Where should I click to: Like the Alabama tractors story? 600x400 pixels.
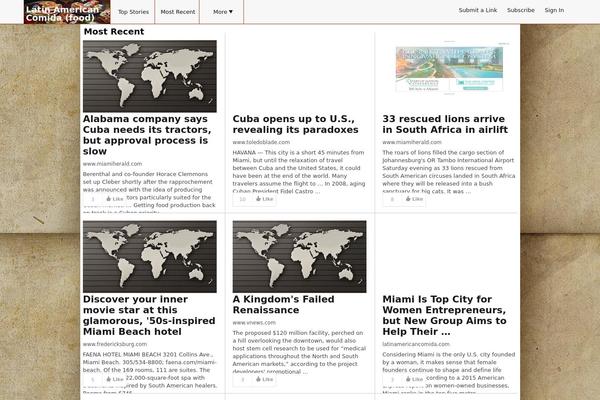[114, 199]
